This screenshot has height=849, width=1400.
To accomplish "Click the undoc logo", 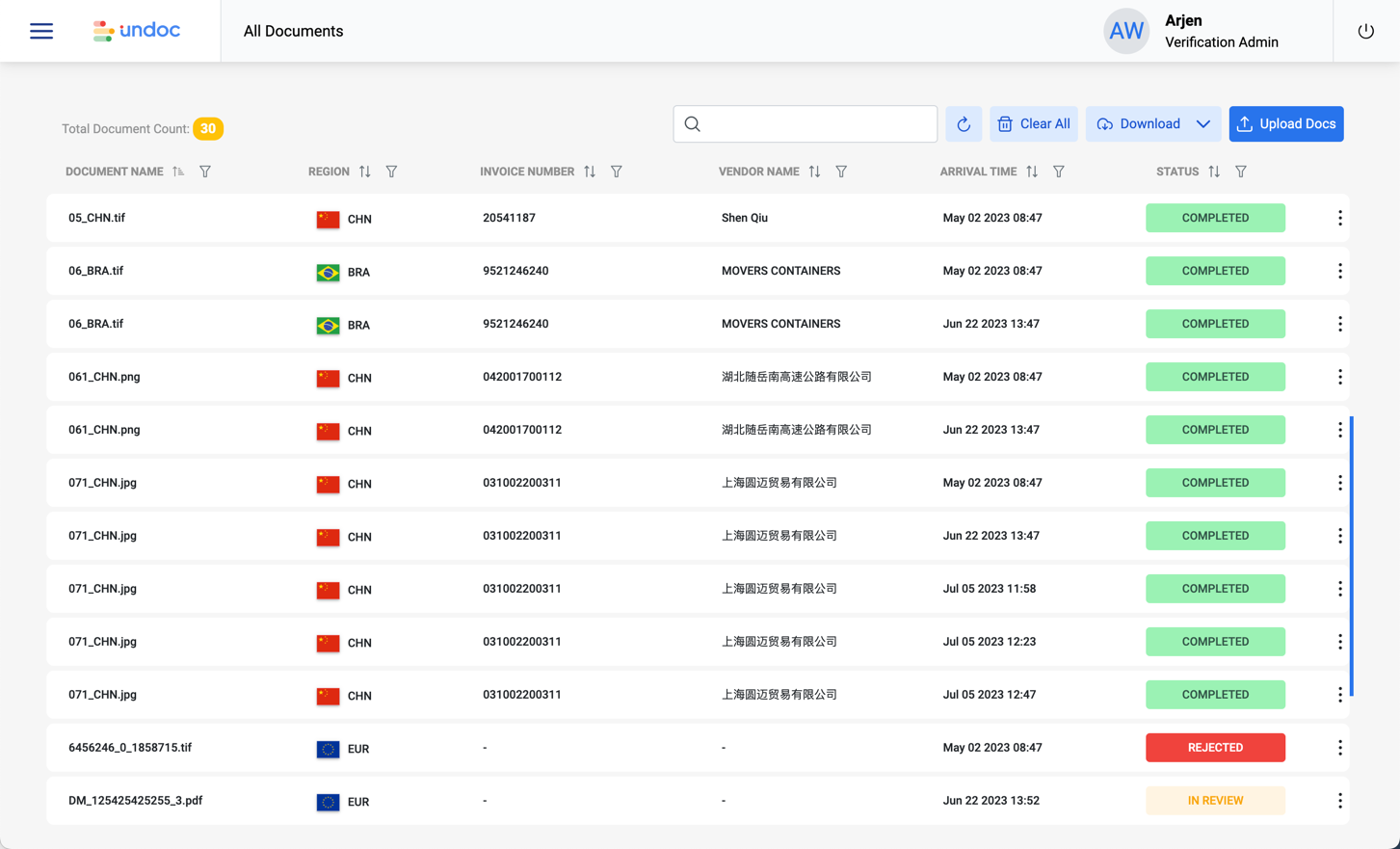I will (x=136, y=31).
